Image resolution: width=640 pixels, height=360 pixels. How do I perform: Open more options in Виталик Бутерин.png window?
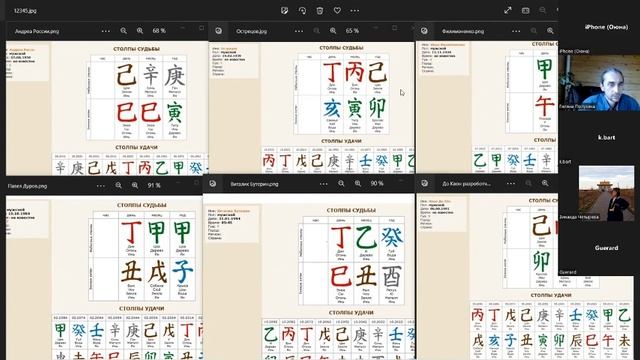(324, 184)
